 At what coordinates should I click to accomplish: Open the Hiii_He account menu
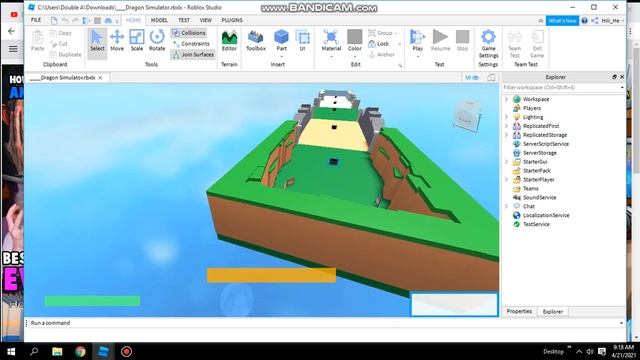point(612,20)
